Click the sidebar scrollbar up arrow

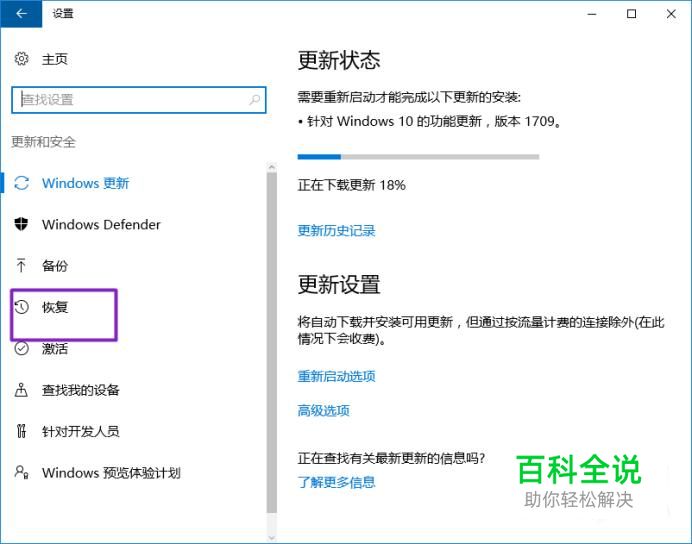(x=272, y=167)
